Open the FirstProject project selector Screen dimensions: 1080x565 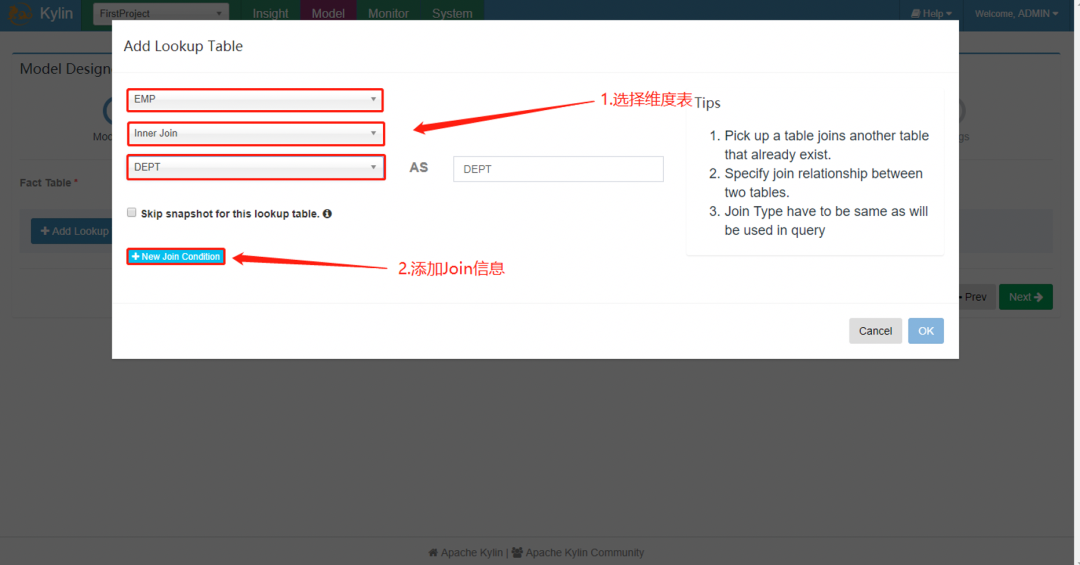click(x=161, y=13)
